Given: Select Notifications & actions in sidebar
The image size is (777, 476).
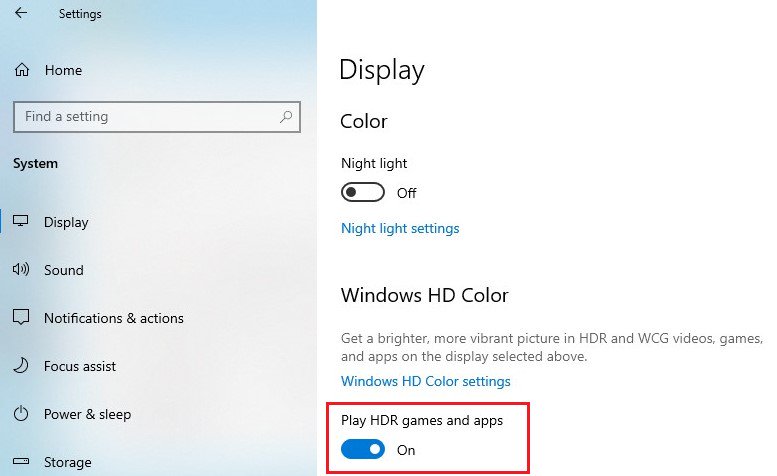Looking at the screenshot, I should click(x=114, y=318).
